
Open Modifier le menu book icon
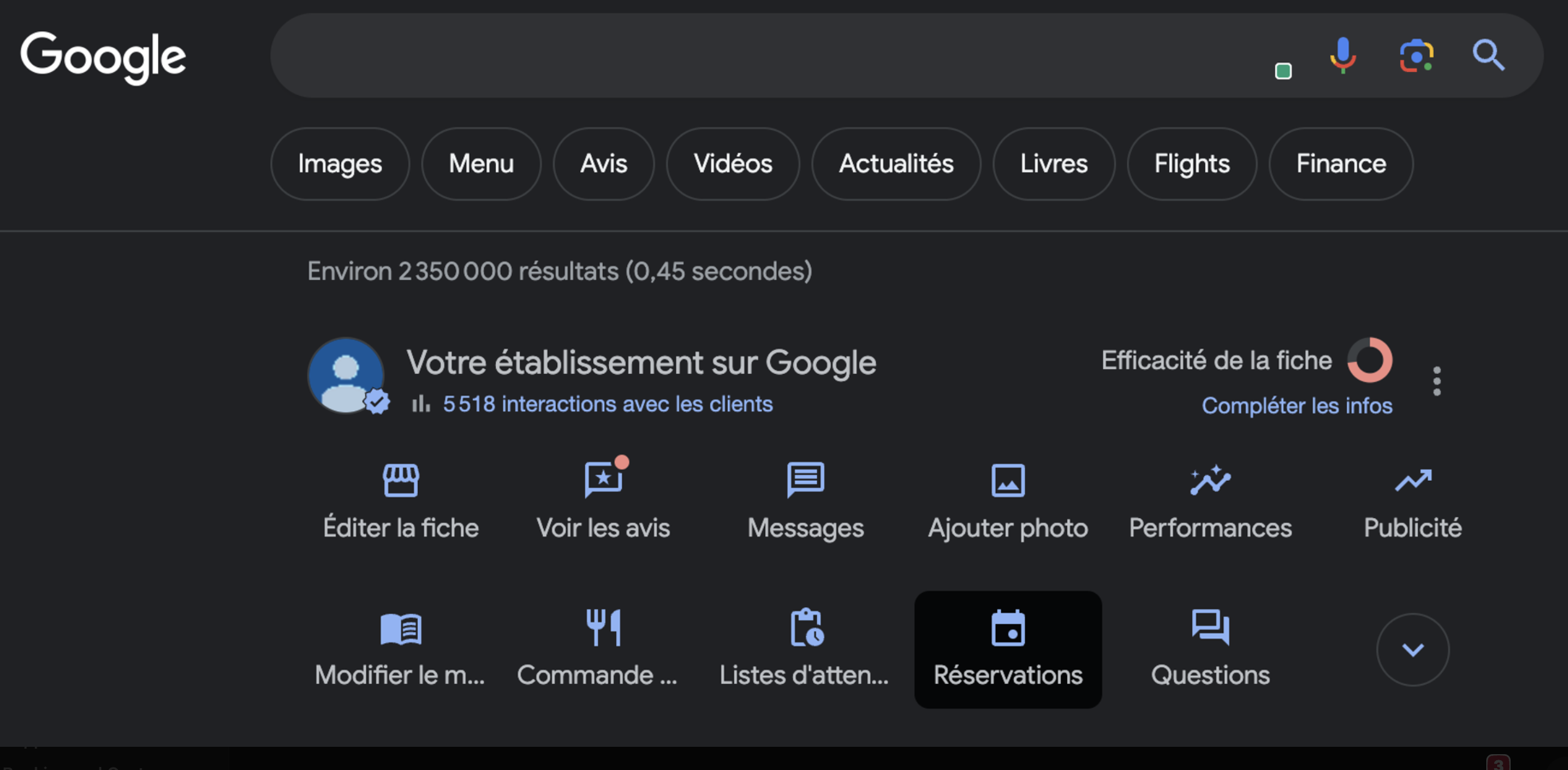click(401, 628)
